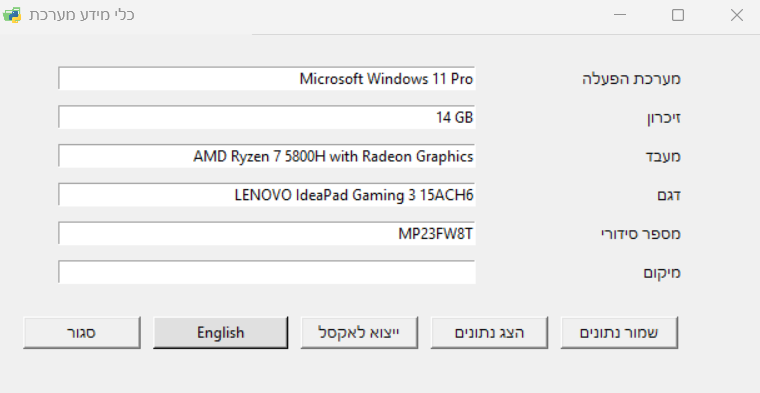
Task: Click the דגם label
Action: pyautogui.click(x=669, y=195)
